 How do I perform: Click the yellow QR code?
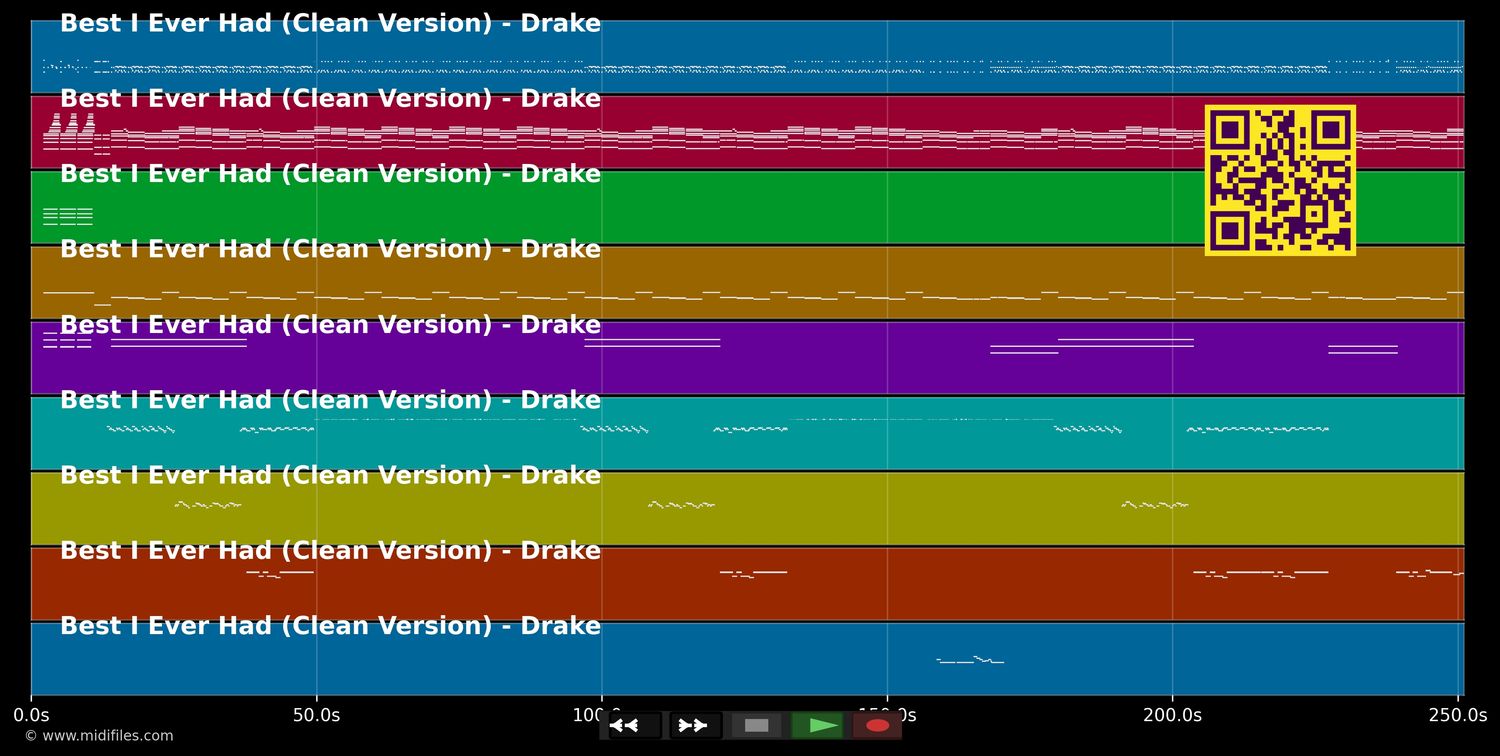[1280, 180]
